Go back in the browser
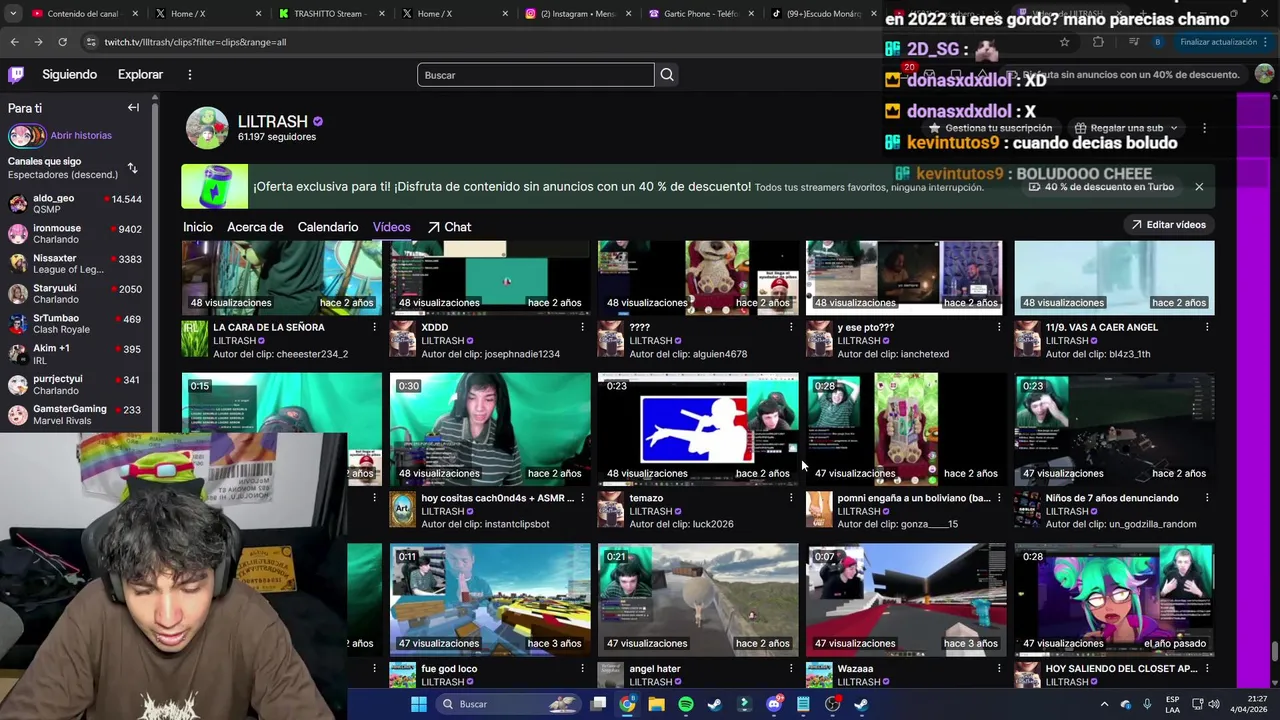This screenshot has height=720, width=1280. [14, 42]
